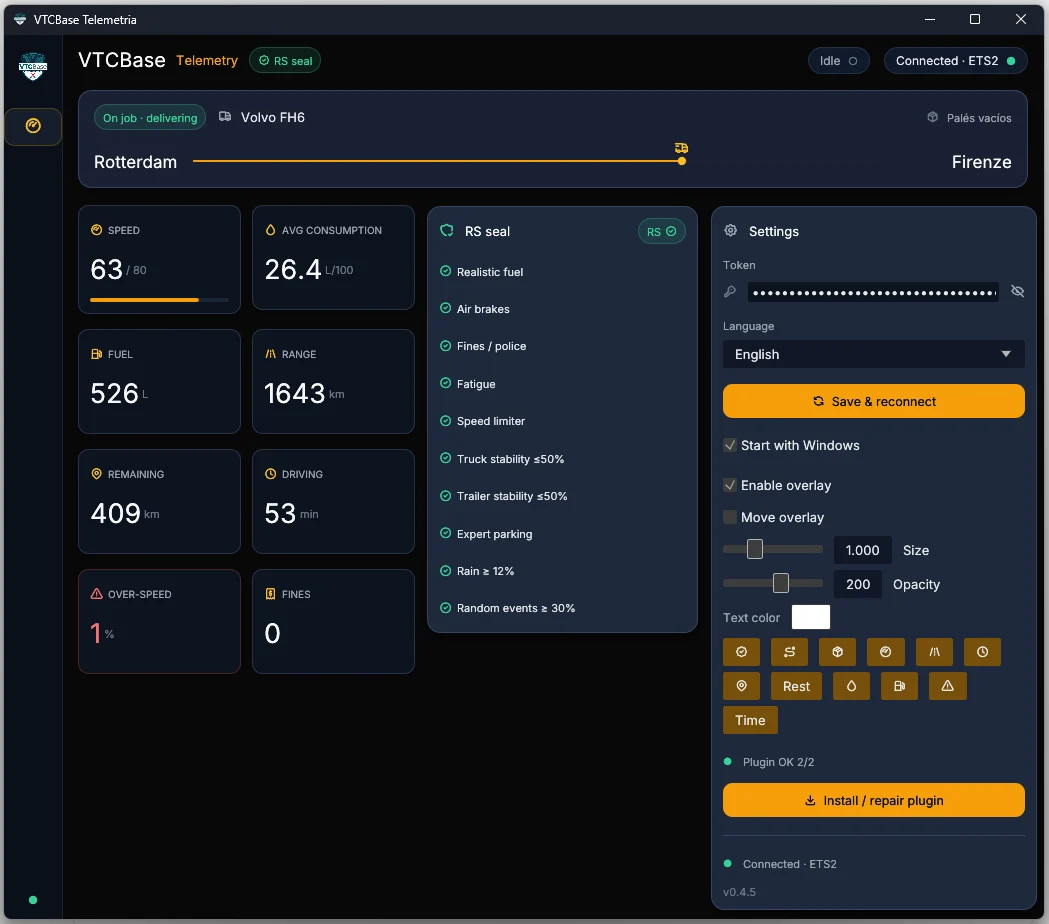Open the white Text color swatch
Image resolution: width=1049 pixels, height=924 pixels.
click(x=811, y=617)
